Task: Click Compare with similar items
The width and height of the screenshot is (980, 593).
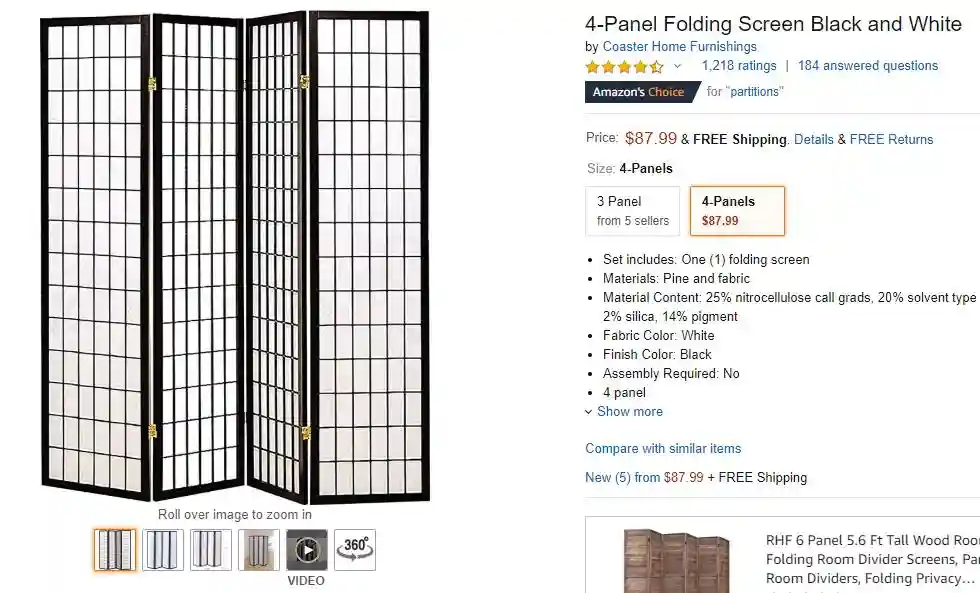Action: tap(663, 448)
